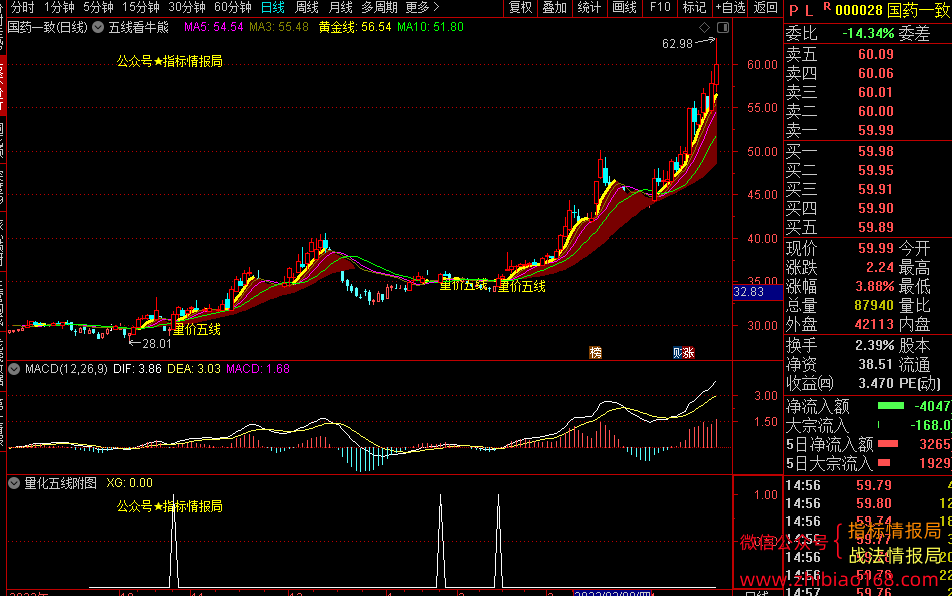Open the 统计 statistics button
The width and height of the screenshot is (952, 596).
point(589,8)
